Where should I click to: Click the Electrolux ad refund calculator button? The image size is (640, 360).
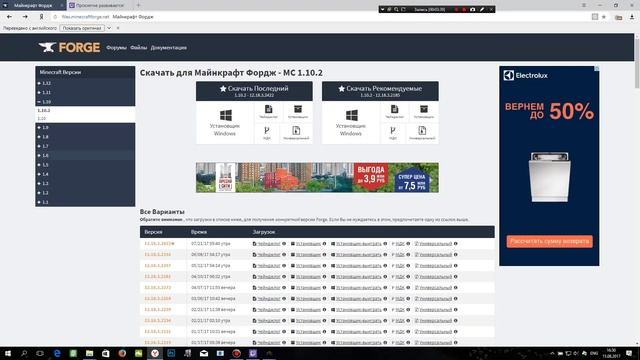[549, 241]
